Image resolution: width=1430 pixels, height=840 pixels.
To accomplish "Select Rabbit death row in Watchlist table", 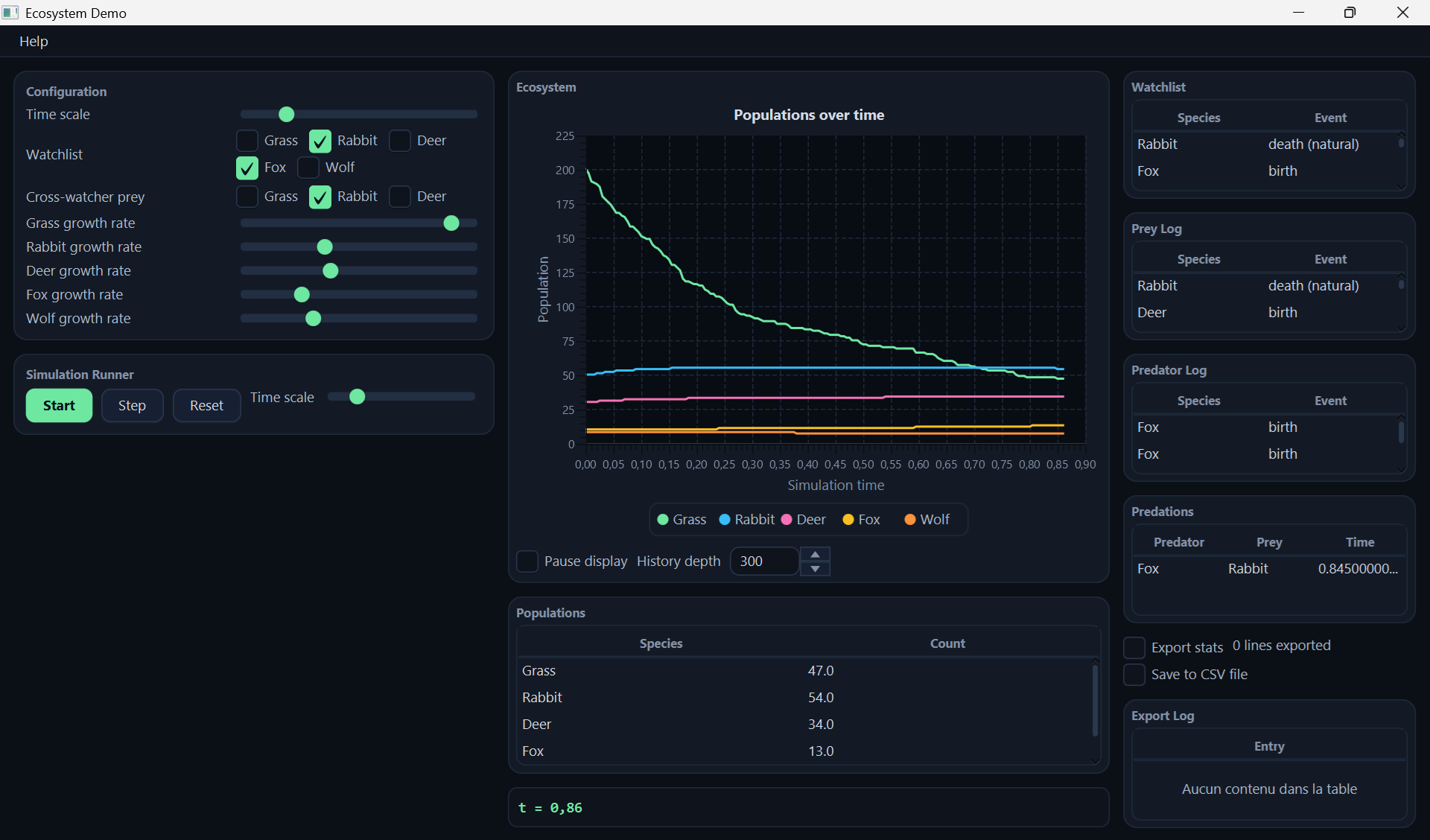I will point(1265,144).
